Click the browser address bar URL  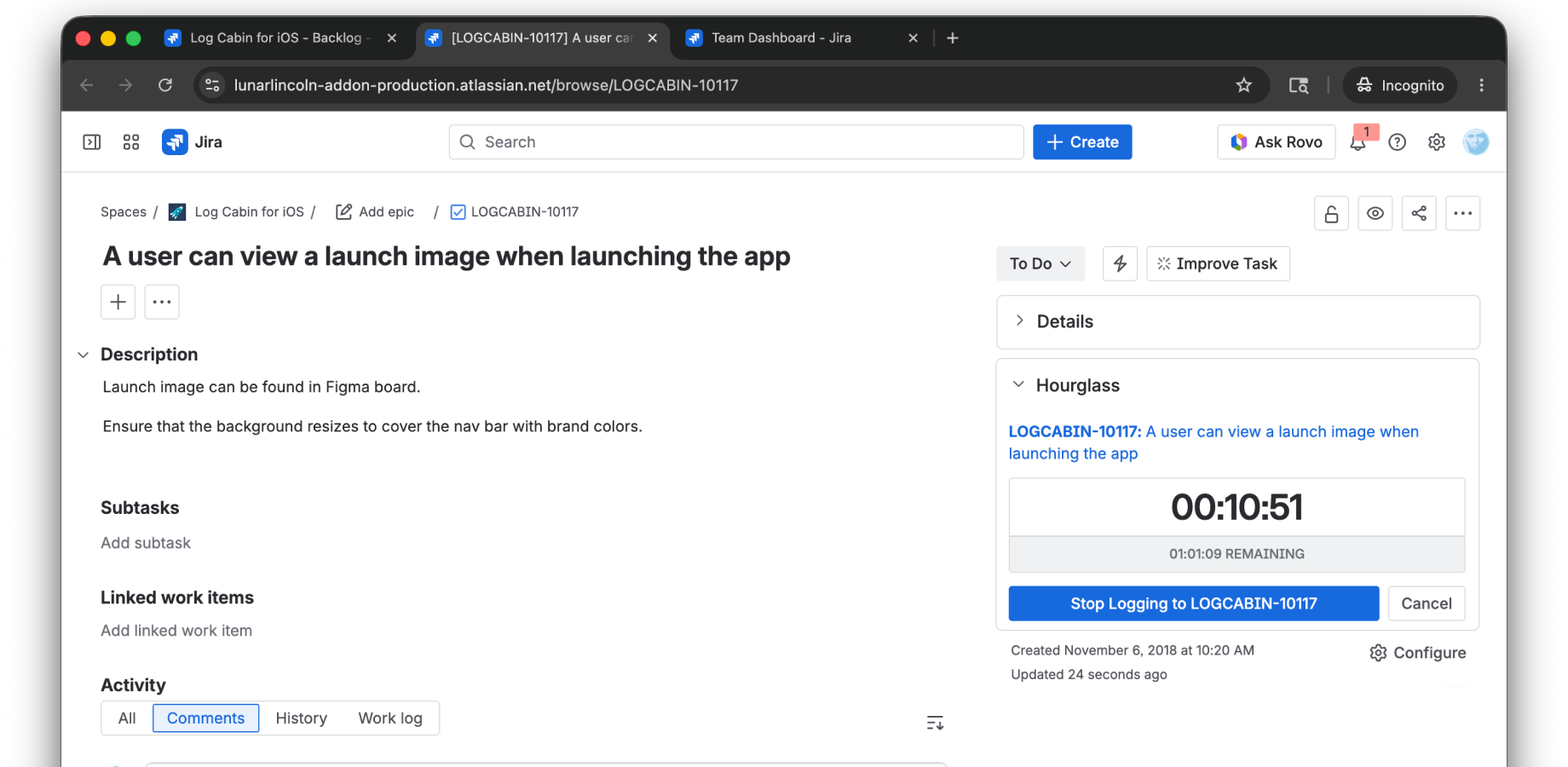(x=486, y=85)
